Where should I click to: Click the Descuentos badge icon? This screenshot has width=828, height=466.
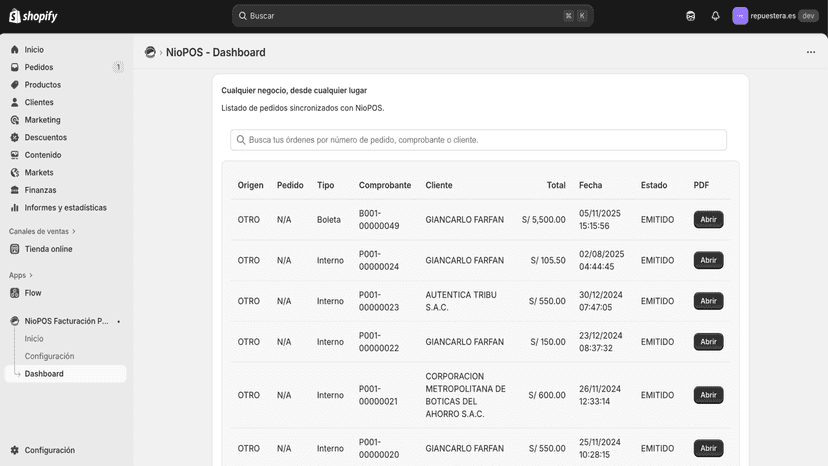click(x=15, y=137)
